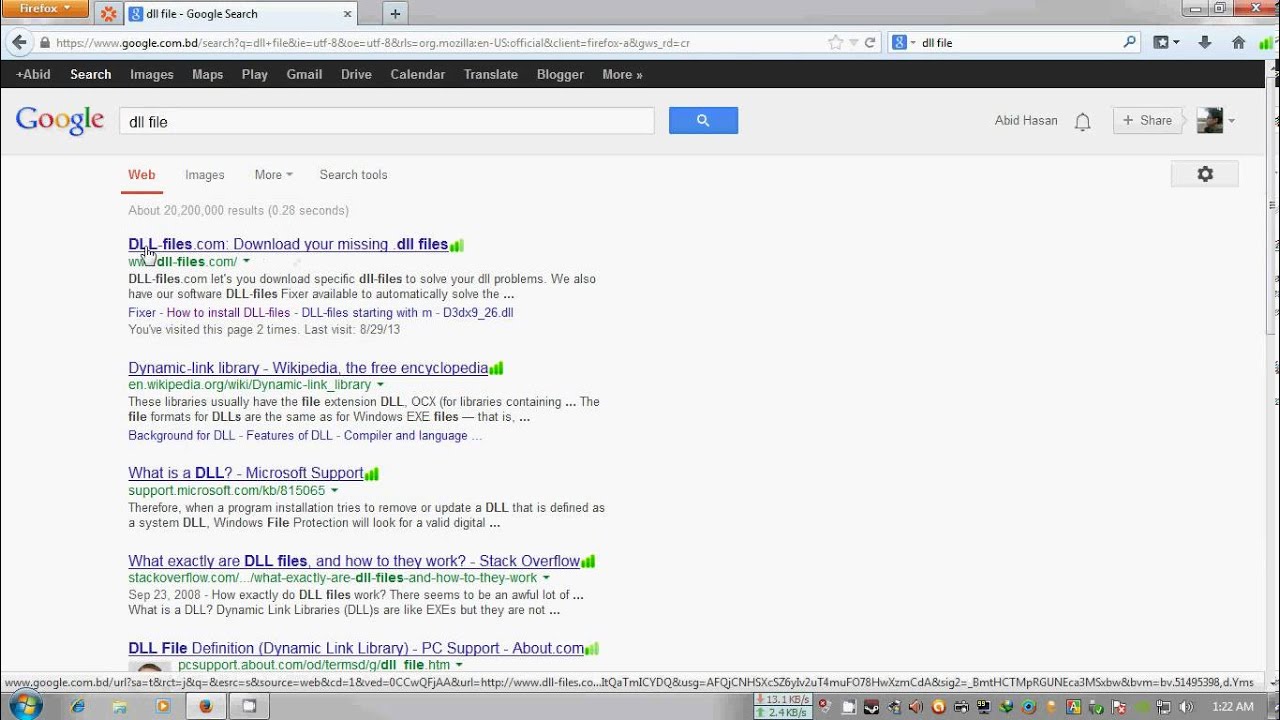The image size is (1280, 720).
Task: Open Gmail from the Google top bar
Action: 304,75
